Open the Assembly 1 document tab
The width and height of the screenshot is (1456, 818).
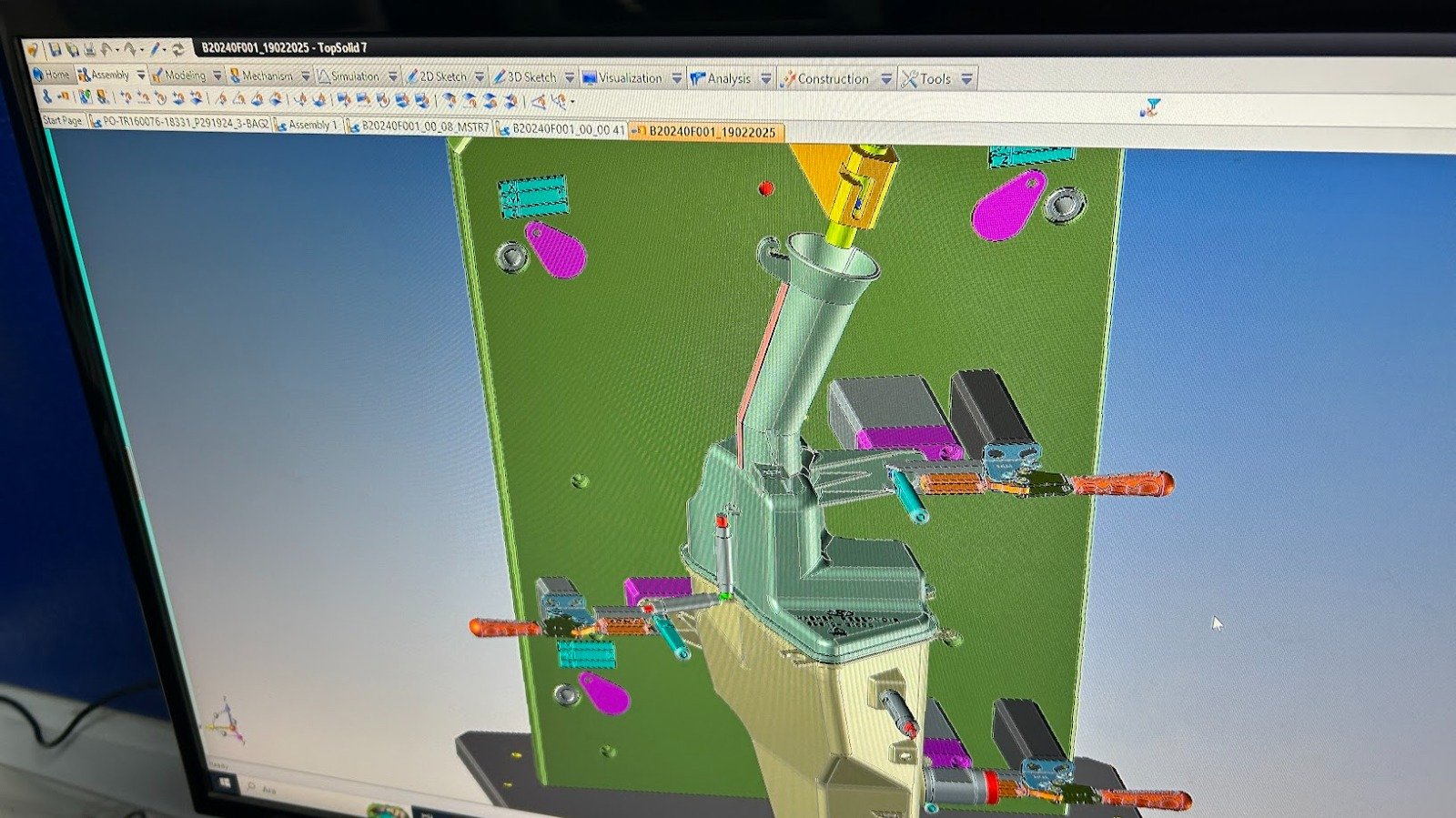click(x=310, y=126)
